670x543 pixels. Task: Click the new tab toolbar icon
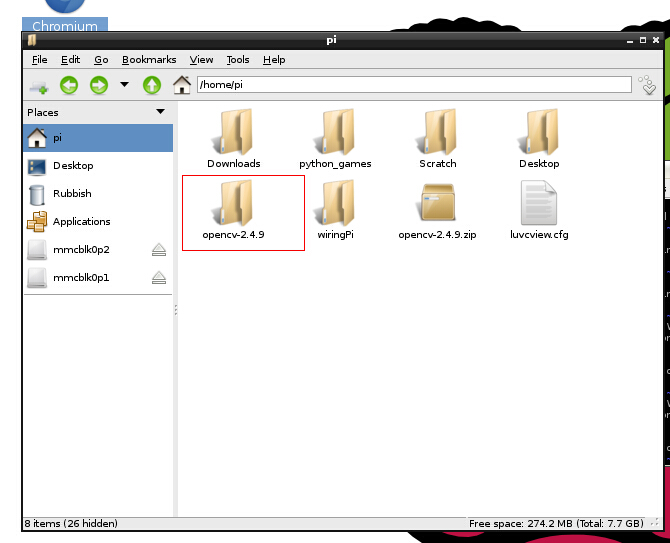click(x=38, y=86)
